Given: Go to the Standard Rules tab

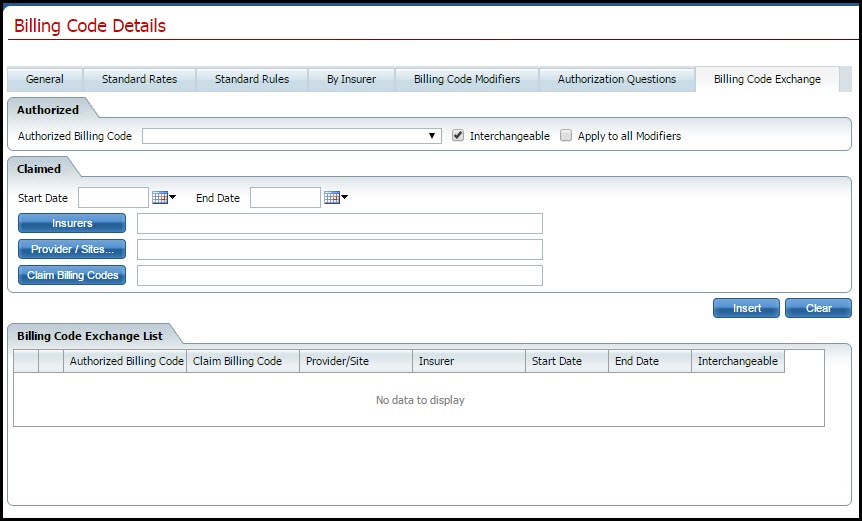Looking at the screenshot, I should pyautogui.click(x=252, y=79).
